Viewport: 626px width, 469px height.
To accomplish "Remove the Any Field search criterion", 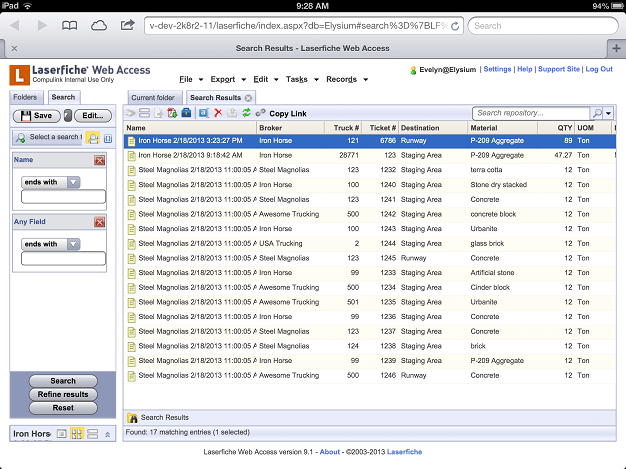I will pyautogui.click(x=99, y=222).
